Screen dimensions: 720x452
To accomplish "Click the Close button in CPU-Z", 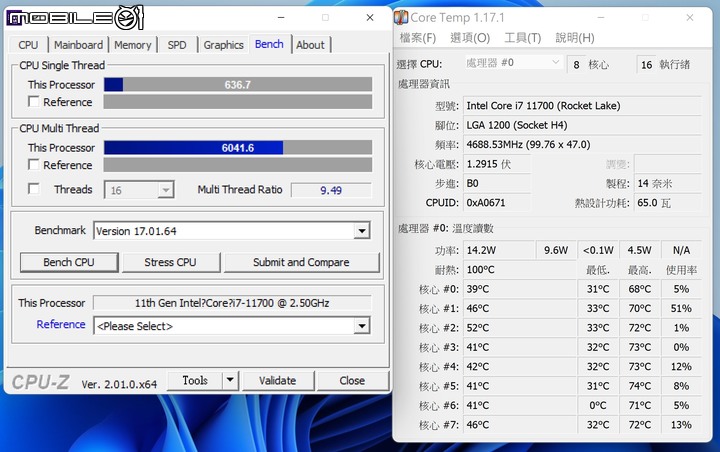I will pyautogui.click(x=352, y=381).
